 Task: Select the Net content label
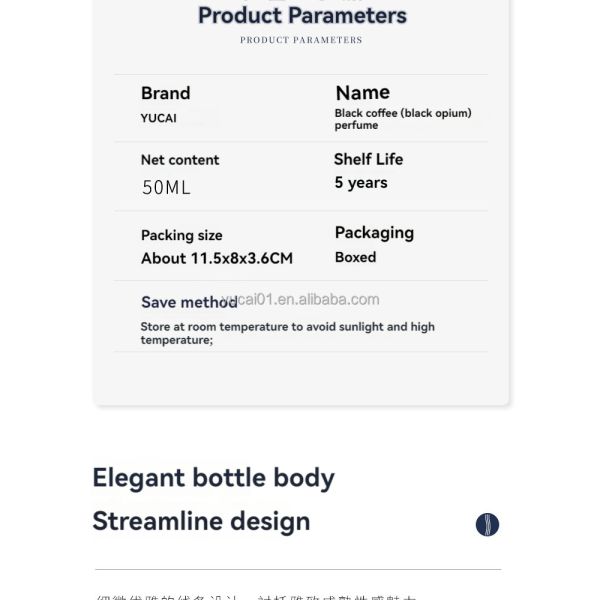pos(180,160)
